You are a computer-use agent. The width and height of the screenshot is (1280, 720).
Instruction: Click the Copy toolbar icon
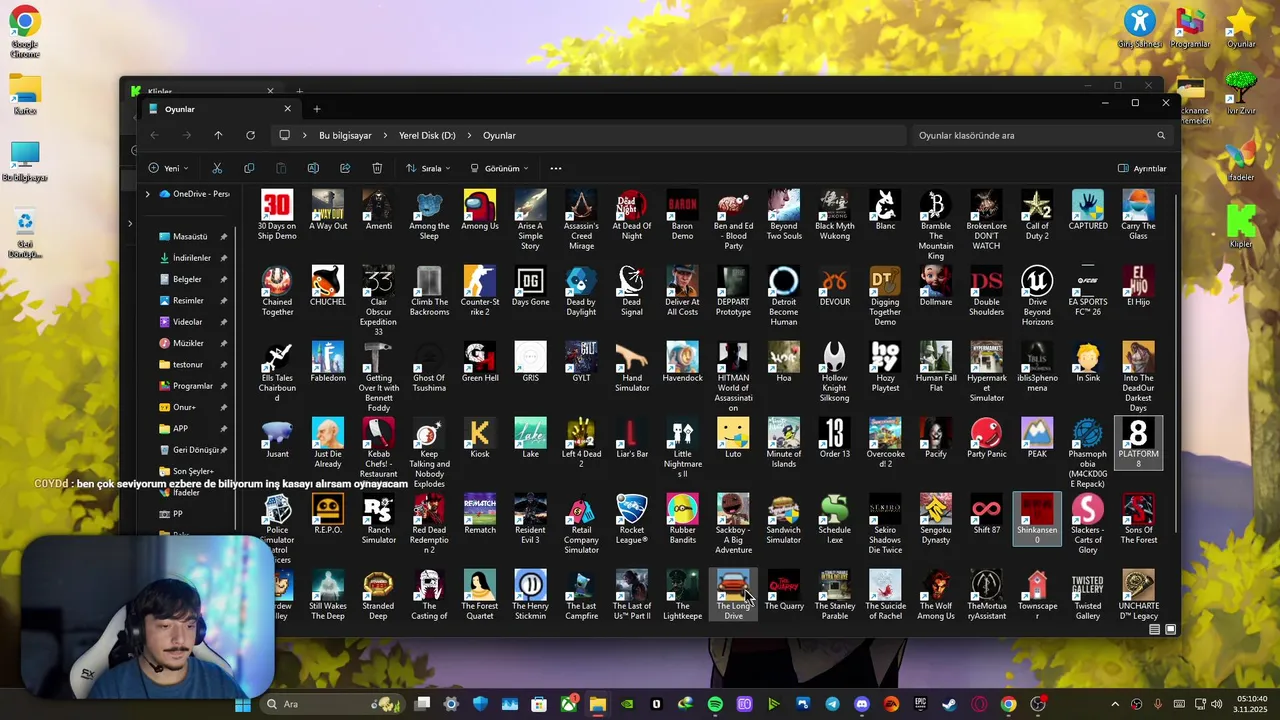click(x=249, y=168)
